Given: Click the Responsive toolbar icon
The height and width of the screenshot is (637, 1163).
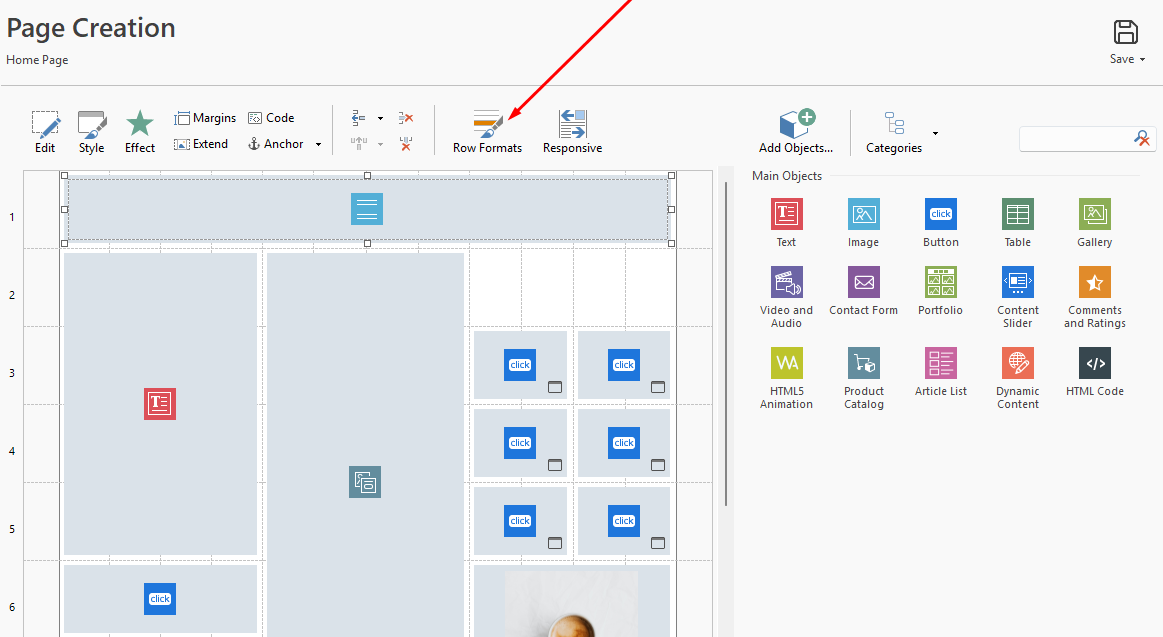Looking at the screenshot, I should point(572,132).
